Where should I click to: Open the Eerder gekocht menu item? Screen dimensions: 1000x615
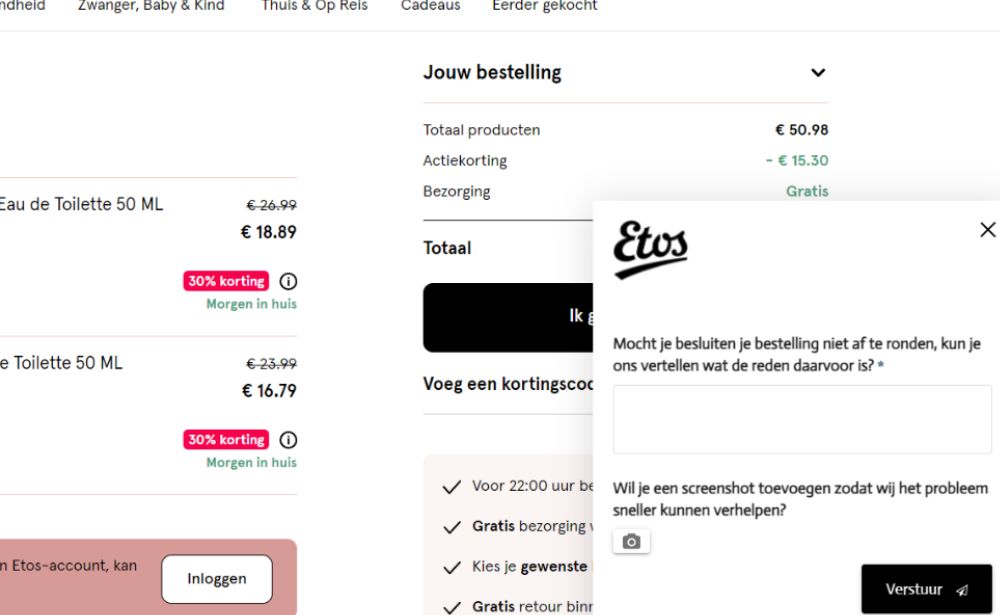tap(544, 6)
